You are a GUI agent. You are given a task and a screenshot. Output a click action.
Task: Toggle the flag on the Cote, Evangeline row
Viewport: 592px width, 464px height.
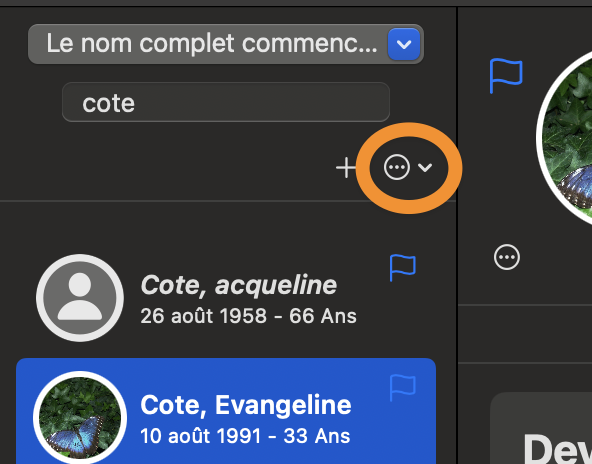(x=402, y=387)
